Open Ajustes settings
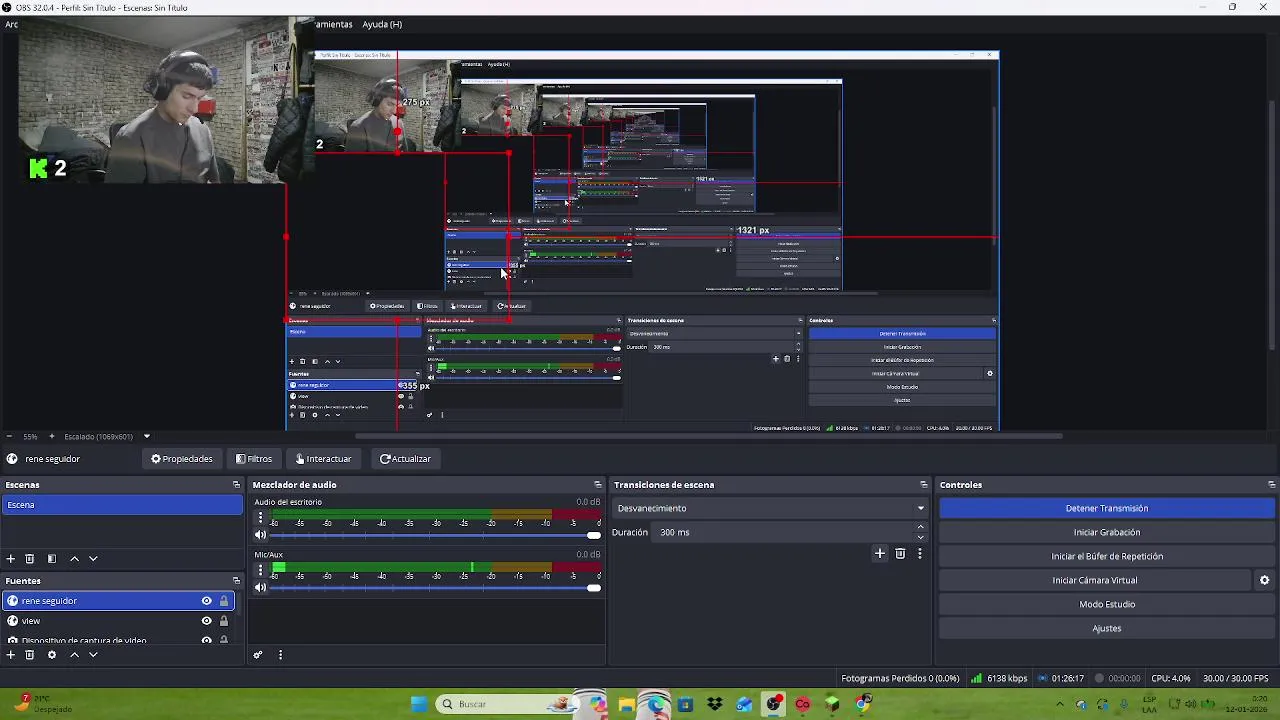1280x720 pixels. [x=1106, y=628]
